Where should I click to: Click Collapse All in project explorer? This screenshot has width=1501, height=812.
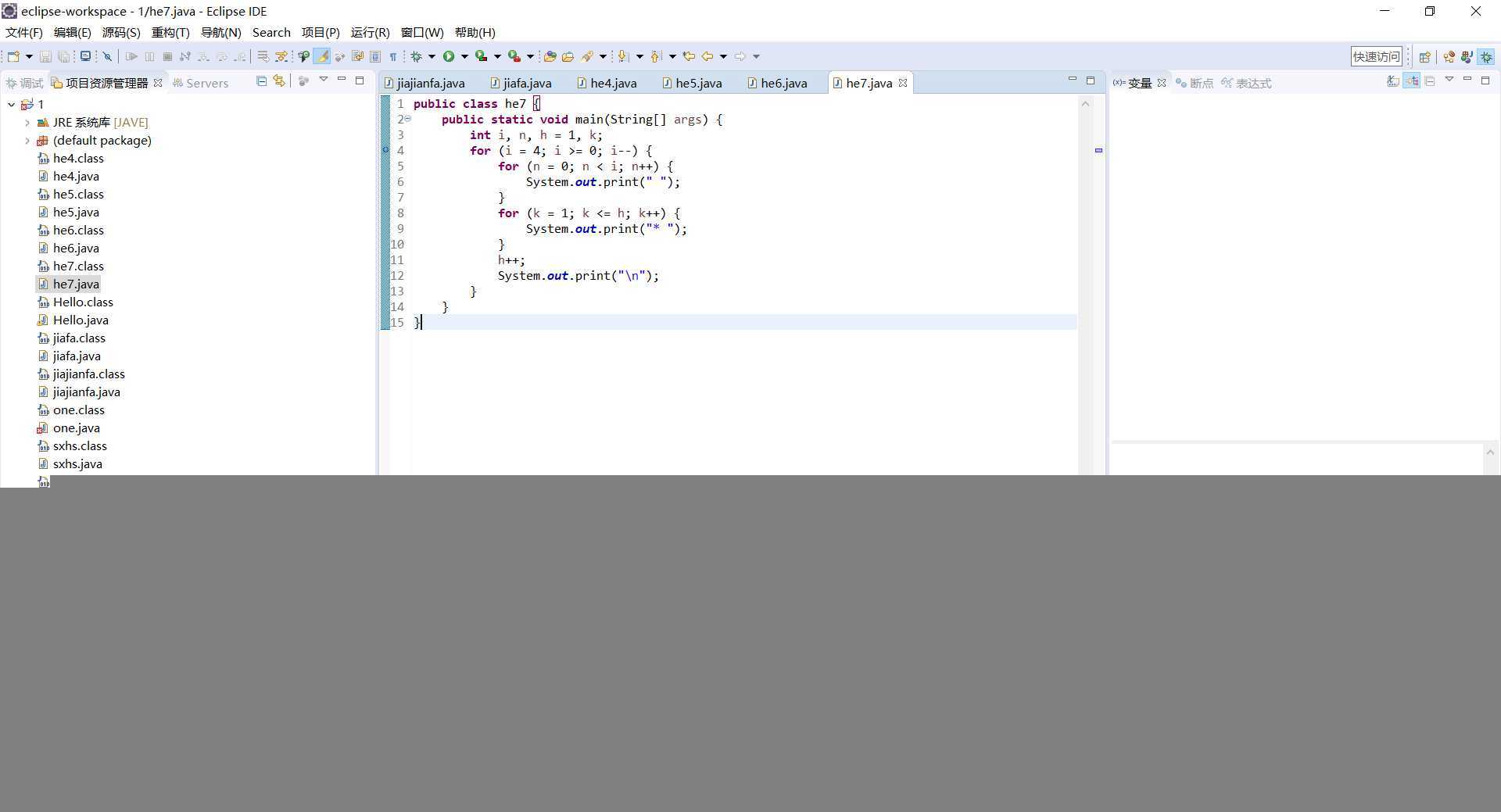(x=262, y=80)
